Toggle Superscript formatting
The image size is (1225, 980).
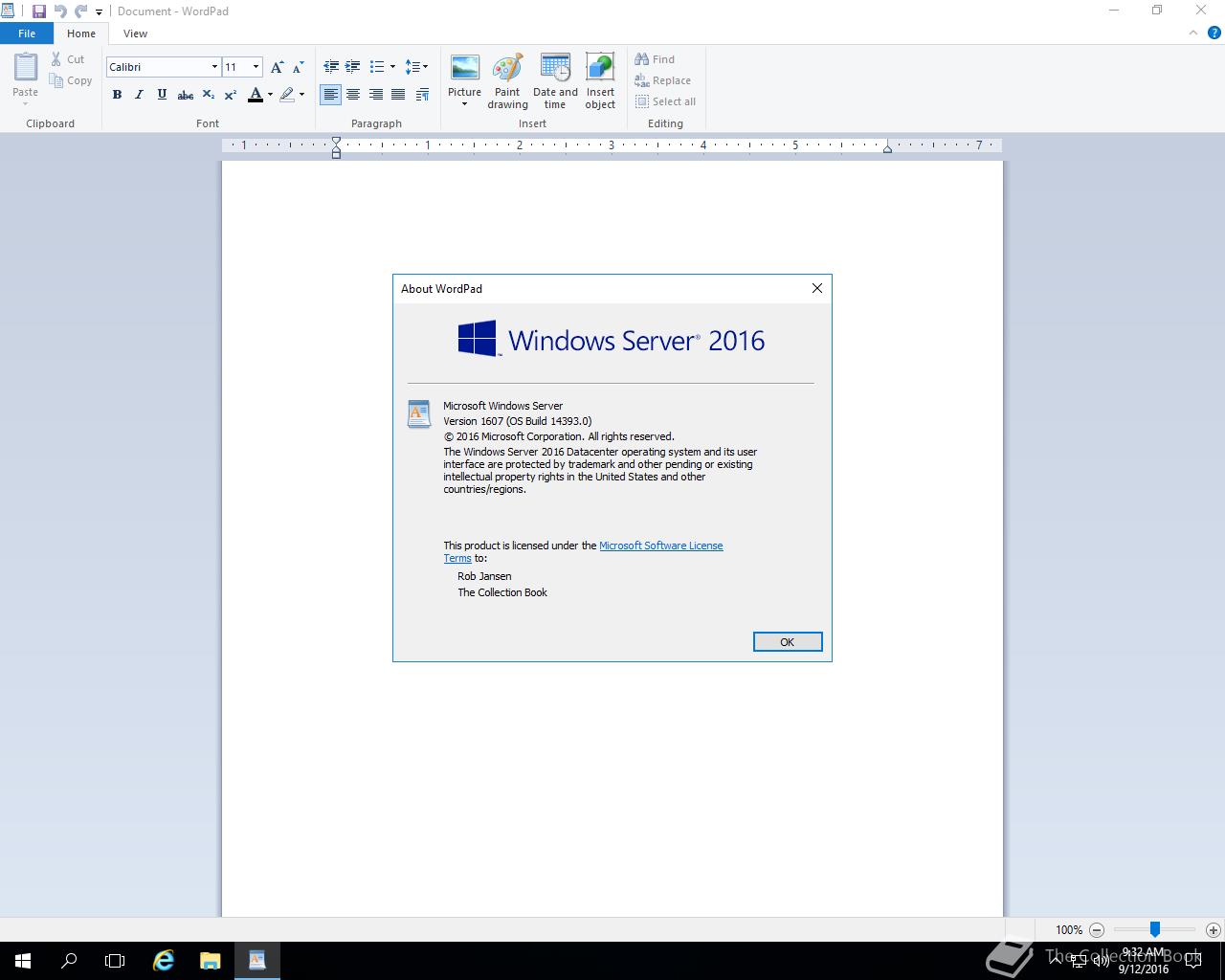pos(231,95)
